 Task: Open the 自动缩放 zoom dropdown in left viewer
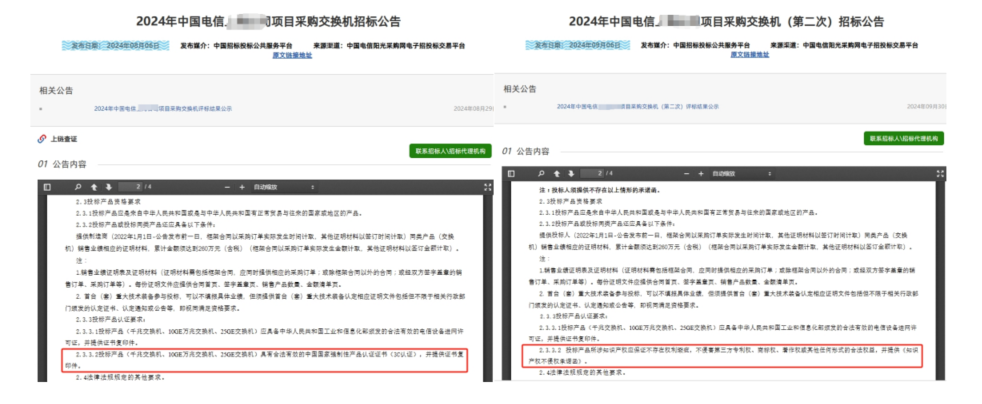click(284, 187)
